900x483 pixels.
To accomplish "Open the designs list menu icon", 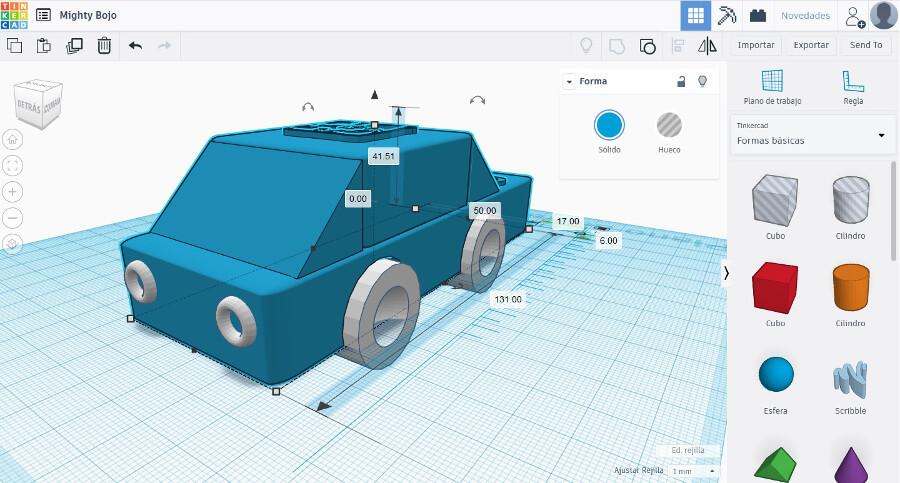I will [x=44, y=15].
